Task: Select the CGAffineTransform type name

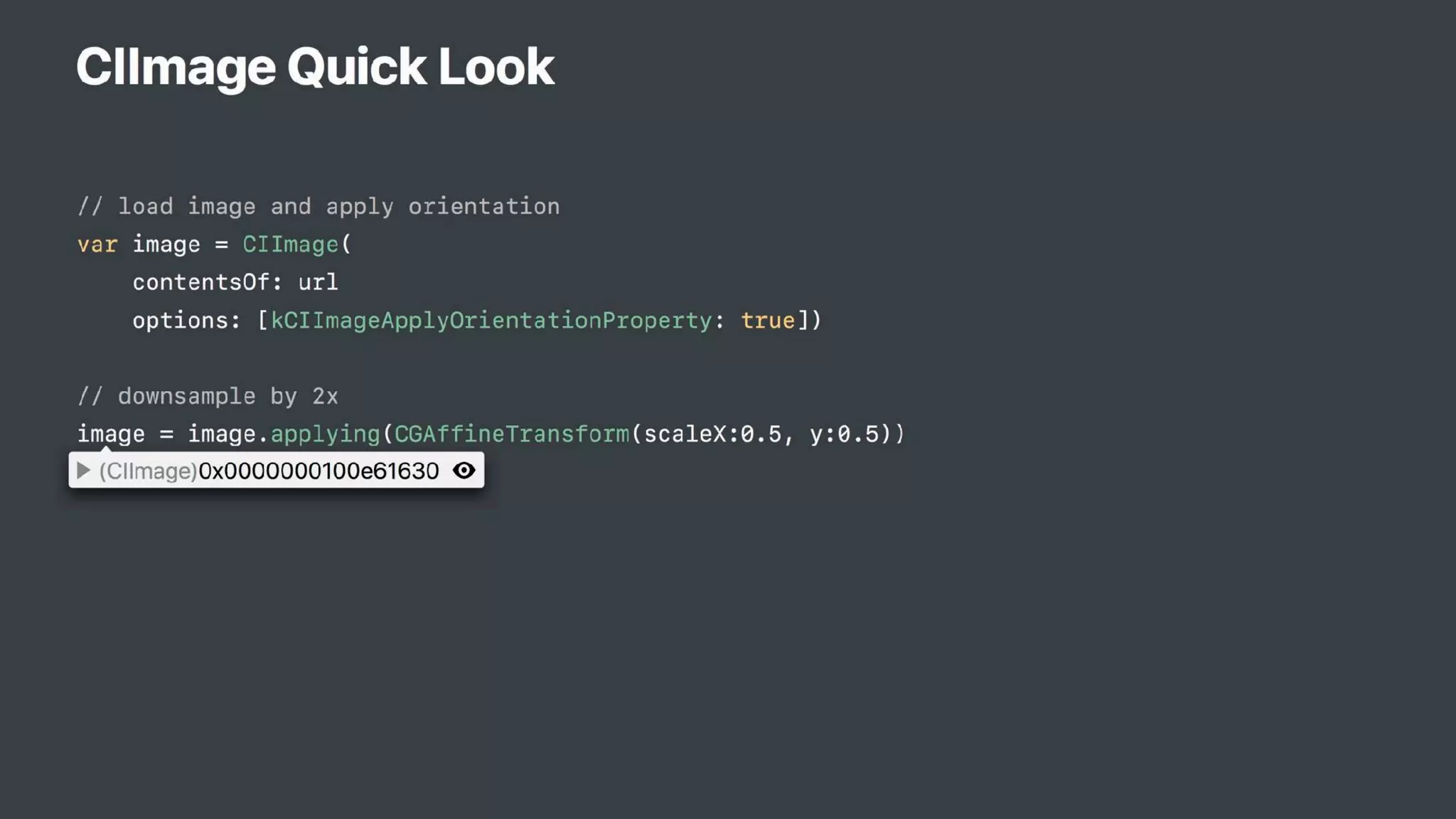Action: point(512,434)
